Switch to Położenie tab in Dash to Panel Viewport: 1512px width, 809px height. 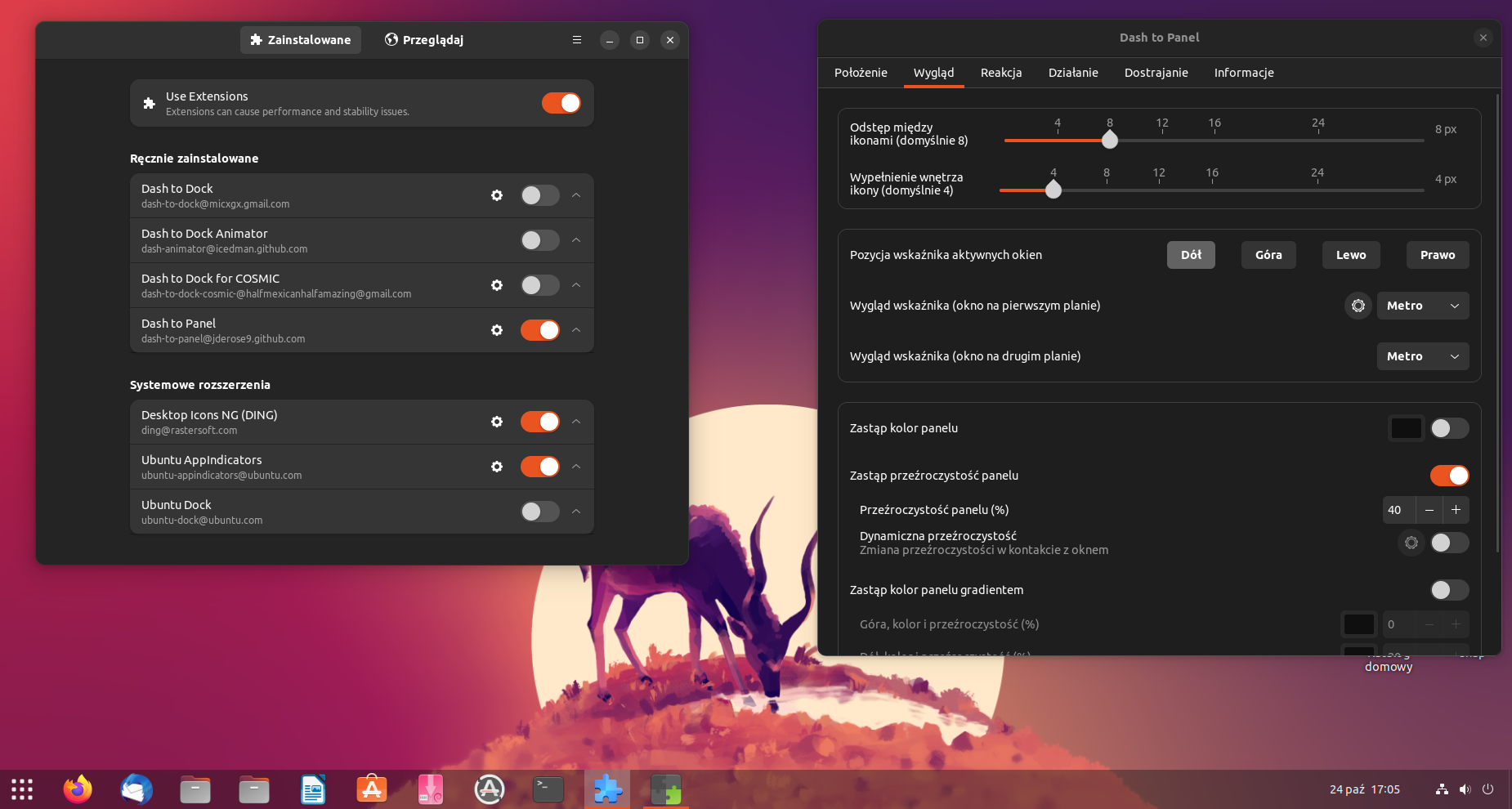point(861,73)
